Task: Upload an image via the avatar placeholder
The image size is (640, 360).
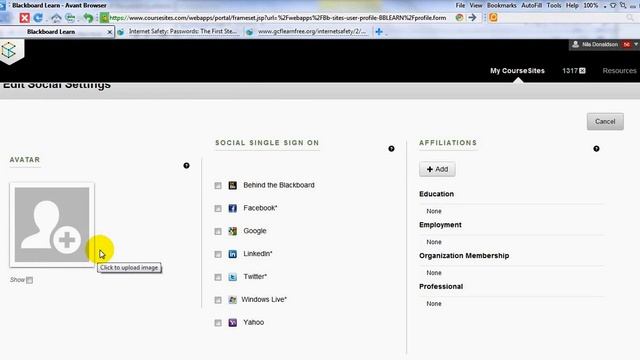Action: tap(52, 225)
